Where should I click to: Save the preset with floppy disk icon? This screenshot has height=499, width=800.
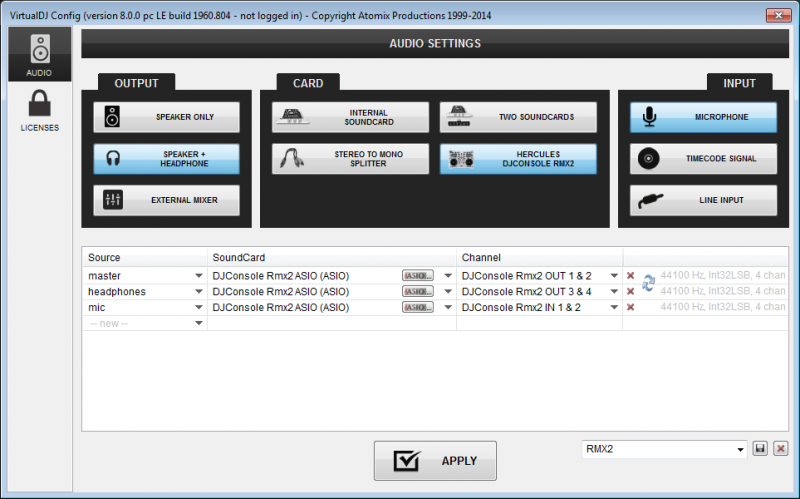click(761, 450)
